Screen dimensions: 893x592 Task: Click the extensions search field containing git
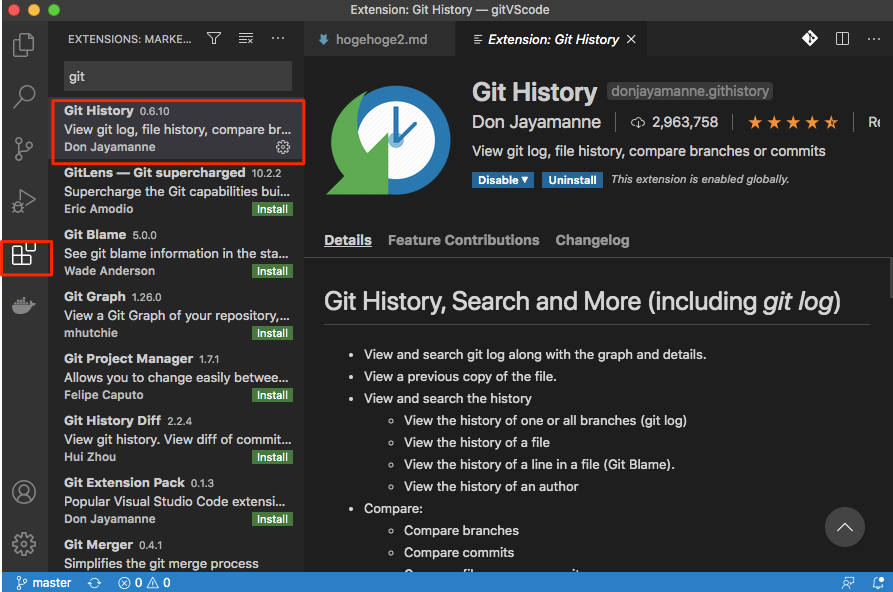(x=178, y=76)
